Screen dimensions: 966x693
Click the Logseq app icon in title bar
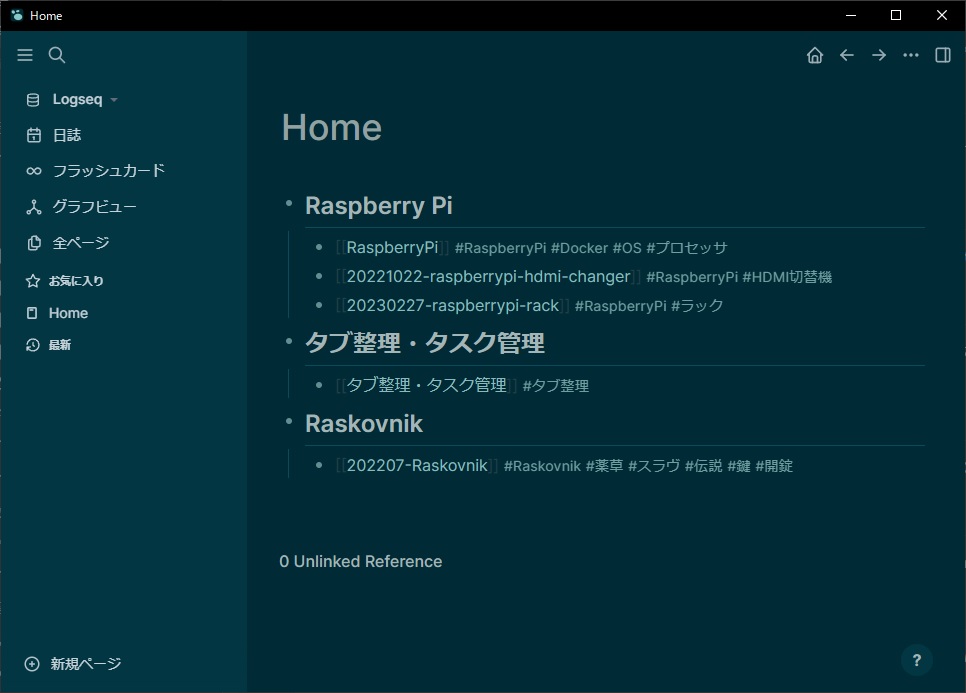[x=17, y=15]
